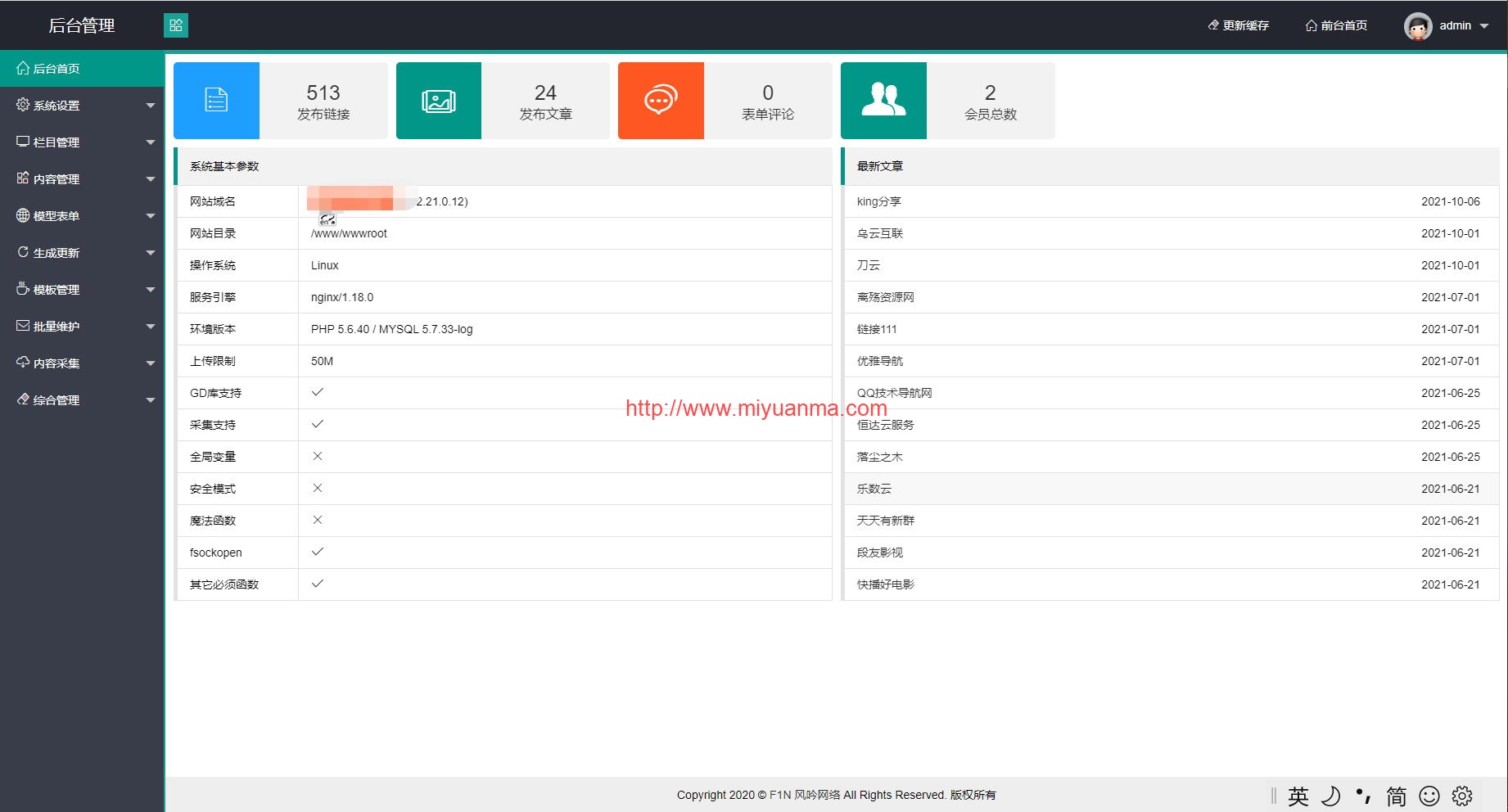Click the home icon beside 后台首页

pyautogui.click(x=23, y=68)
